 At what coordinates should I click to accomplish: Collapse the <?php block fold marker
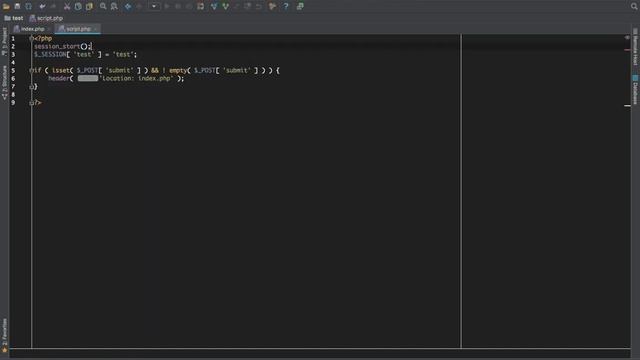31,38
